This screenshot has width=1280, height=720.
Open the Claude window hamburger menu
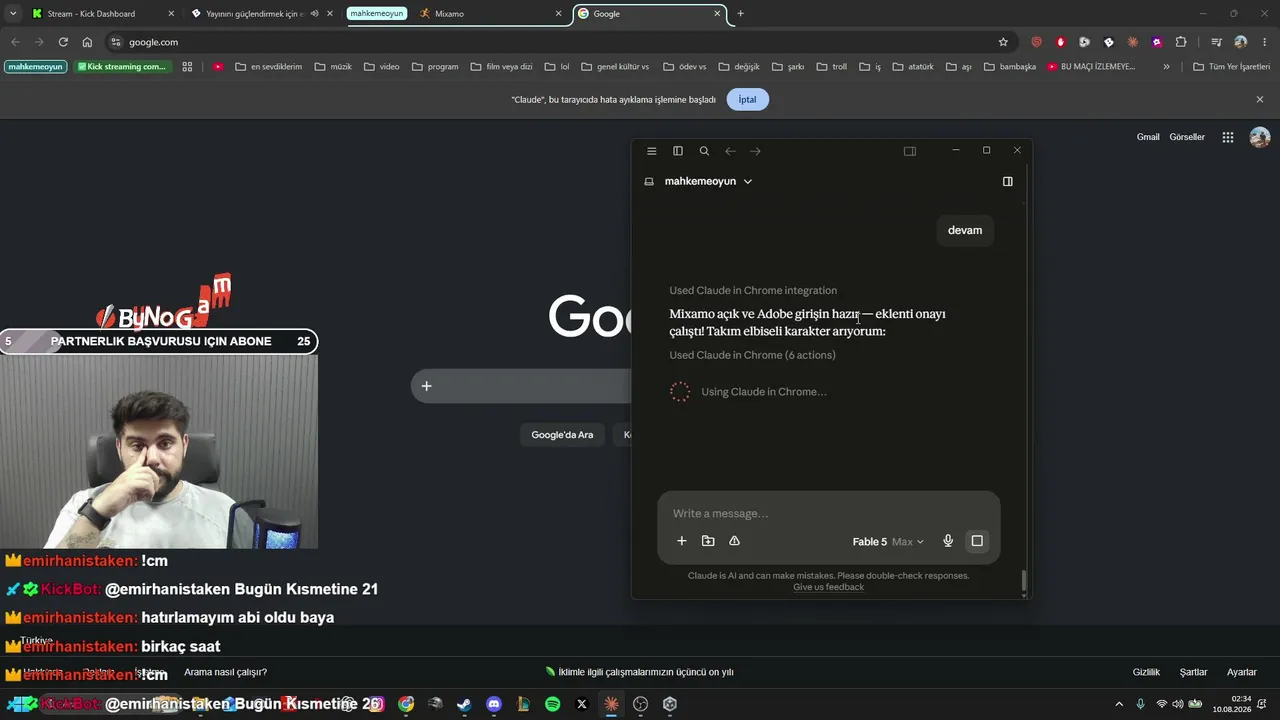(652, 151)
